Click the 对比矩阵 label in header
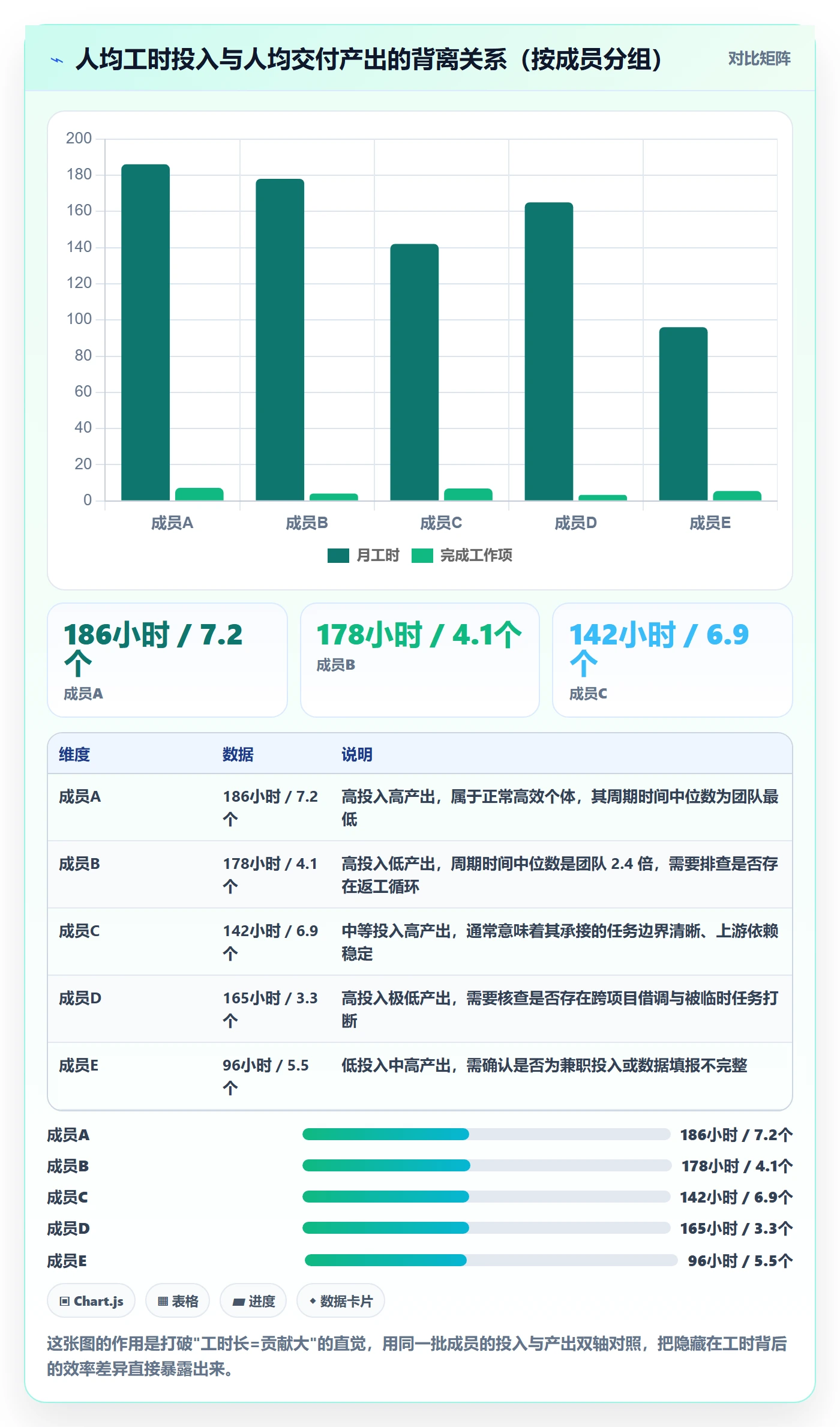This screenshot has width=840, height=1427. 759,59
